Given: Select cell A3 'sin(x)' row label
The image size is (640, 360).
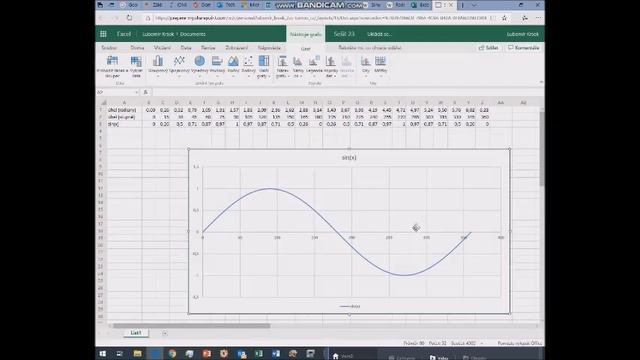Looking at the screenshot, I should (124, 124).
